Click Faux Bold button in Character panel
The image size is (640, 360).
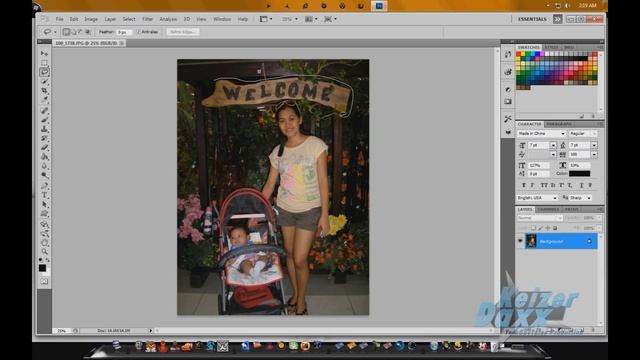(524, 185)
